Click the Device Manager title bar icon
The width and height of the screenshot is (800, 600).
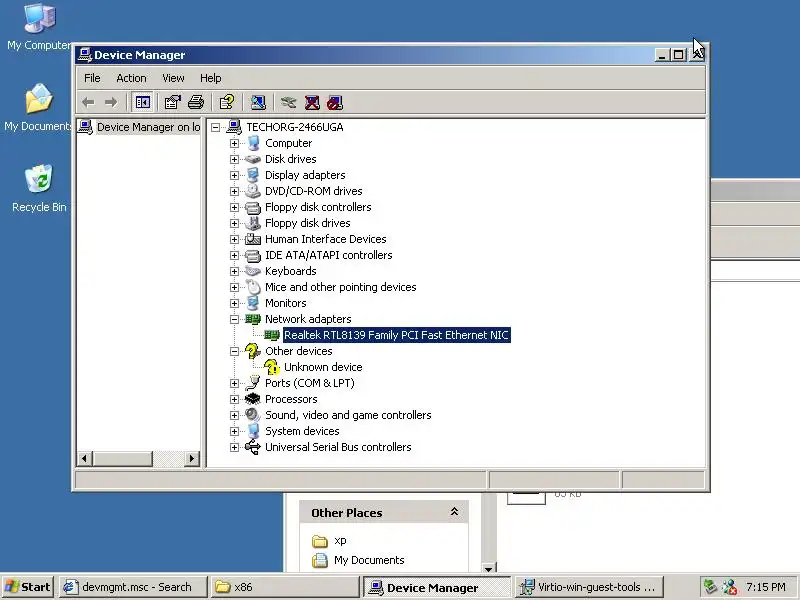pos(85,55)
